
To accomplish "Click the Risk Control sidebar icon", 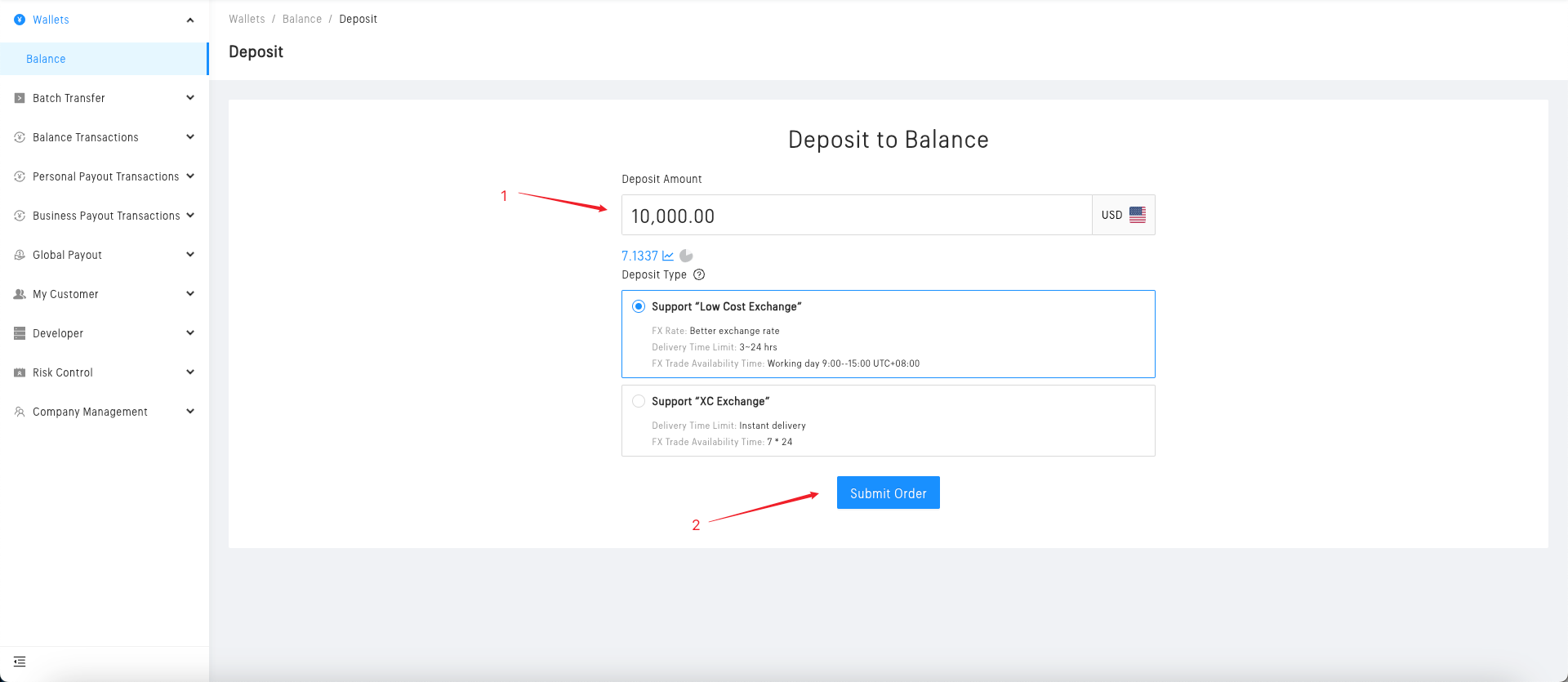I will coord(20,372).
